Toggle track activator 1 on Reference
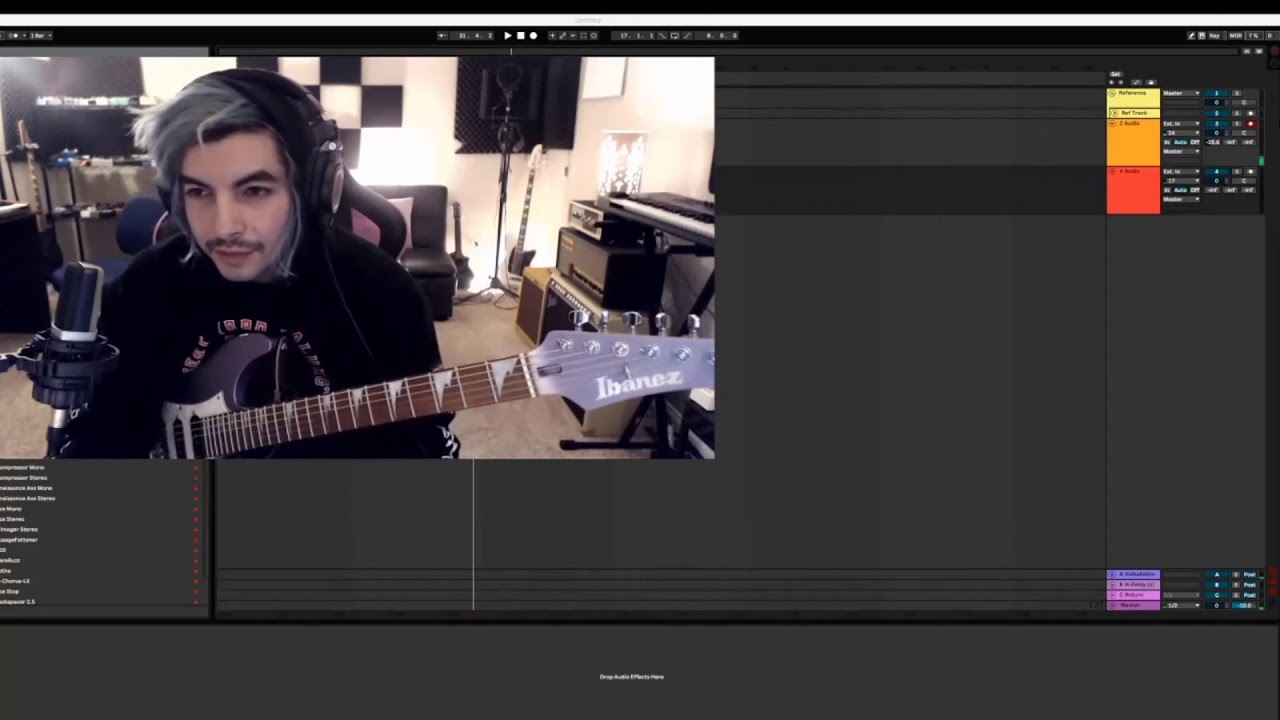 (1217, 93)
